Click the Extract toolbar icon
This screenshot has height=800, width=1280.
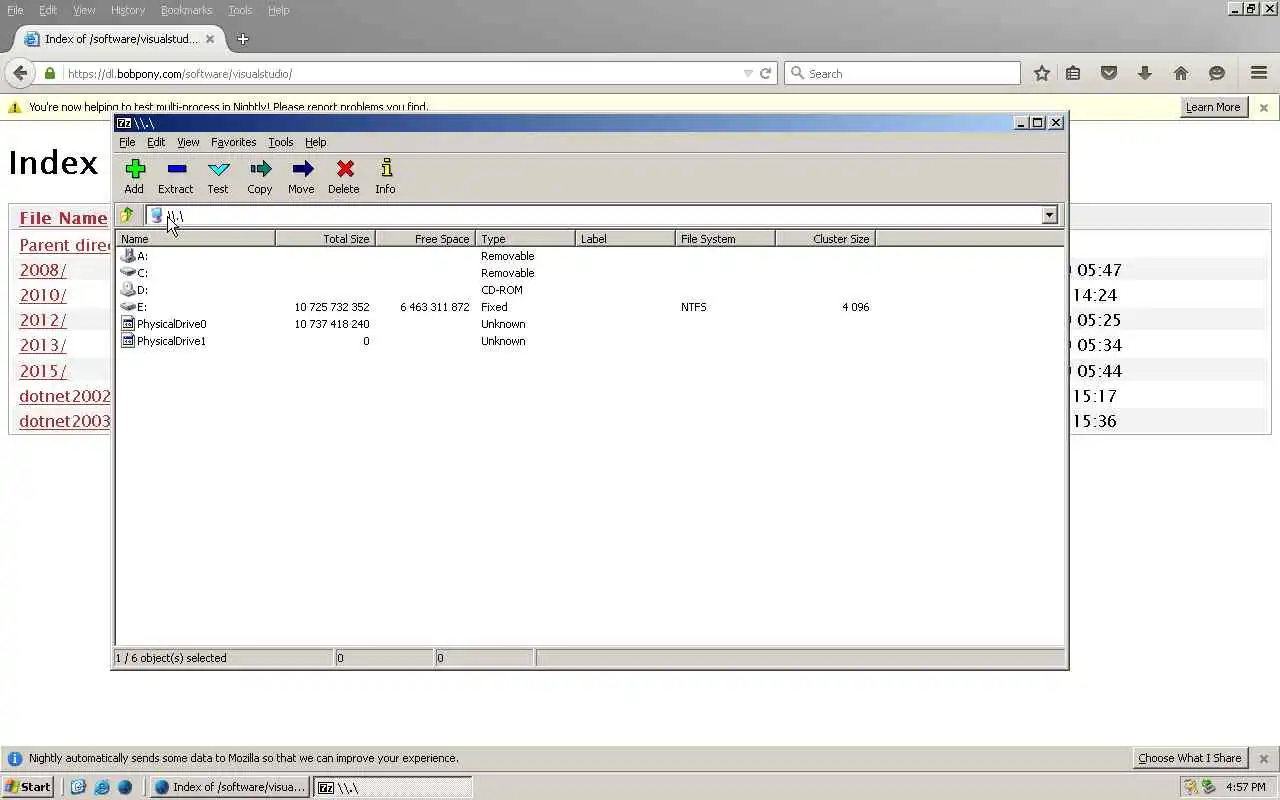(176, 176)
